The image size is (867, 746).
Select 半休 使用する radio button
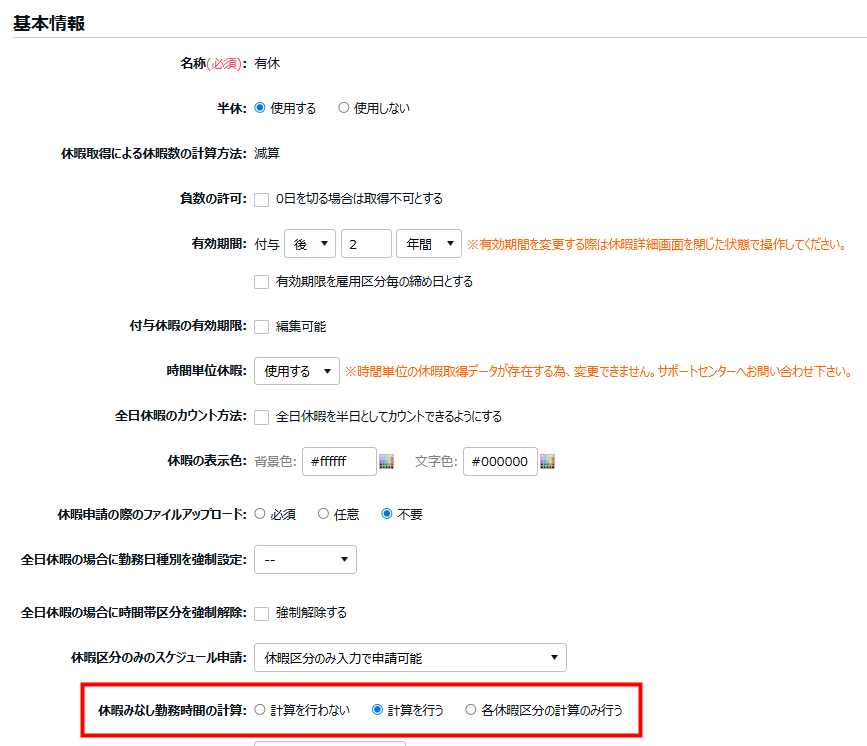pyautogui.click(x=261, y=108)
